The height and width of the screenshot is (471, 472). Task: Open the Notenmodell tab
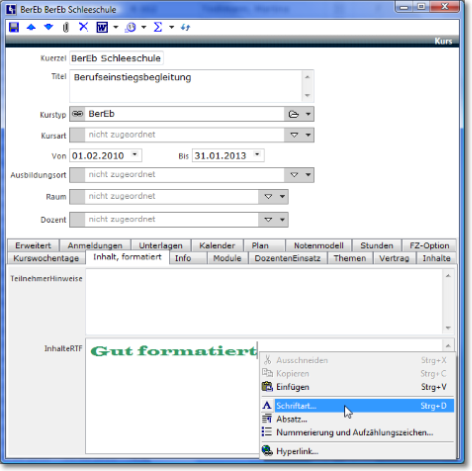(x=318, y=246)
